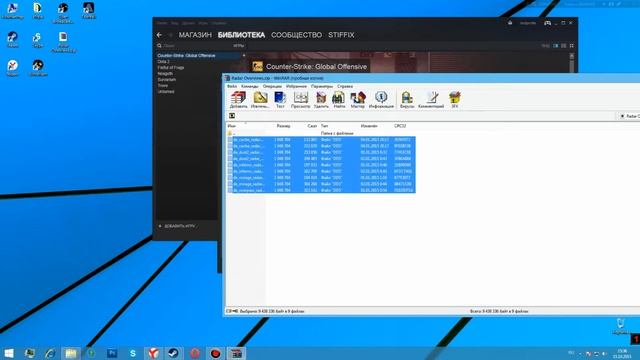
Task: Open the Steam account name dropdown
Action: click(x=528, y=23)
